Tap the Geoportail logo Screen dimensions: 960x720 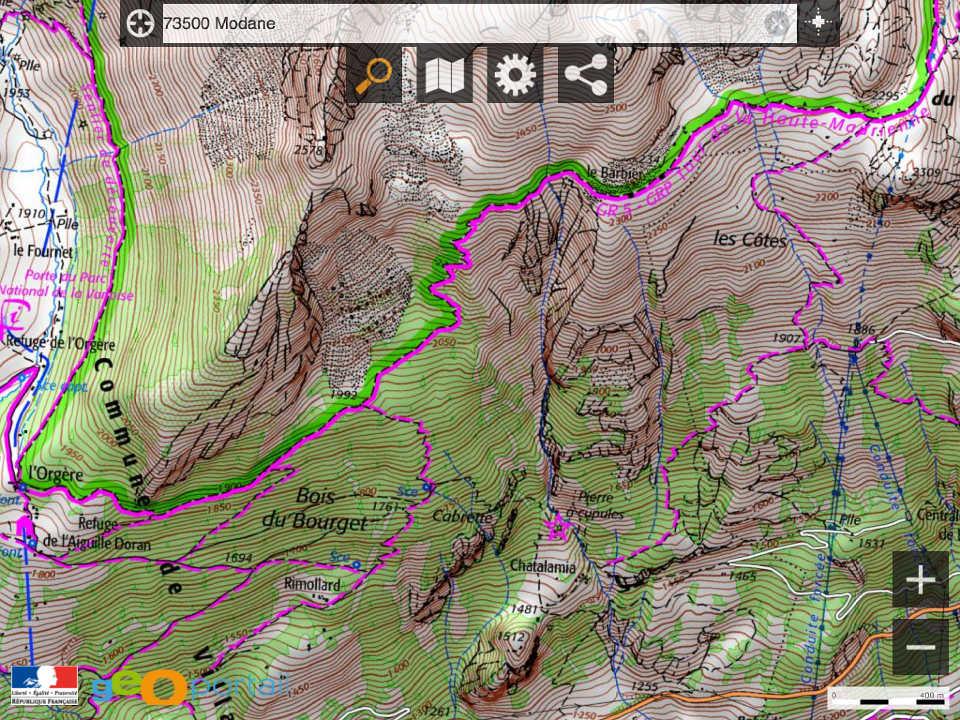click(188, 687)
